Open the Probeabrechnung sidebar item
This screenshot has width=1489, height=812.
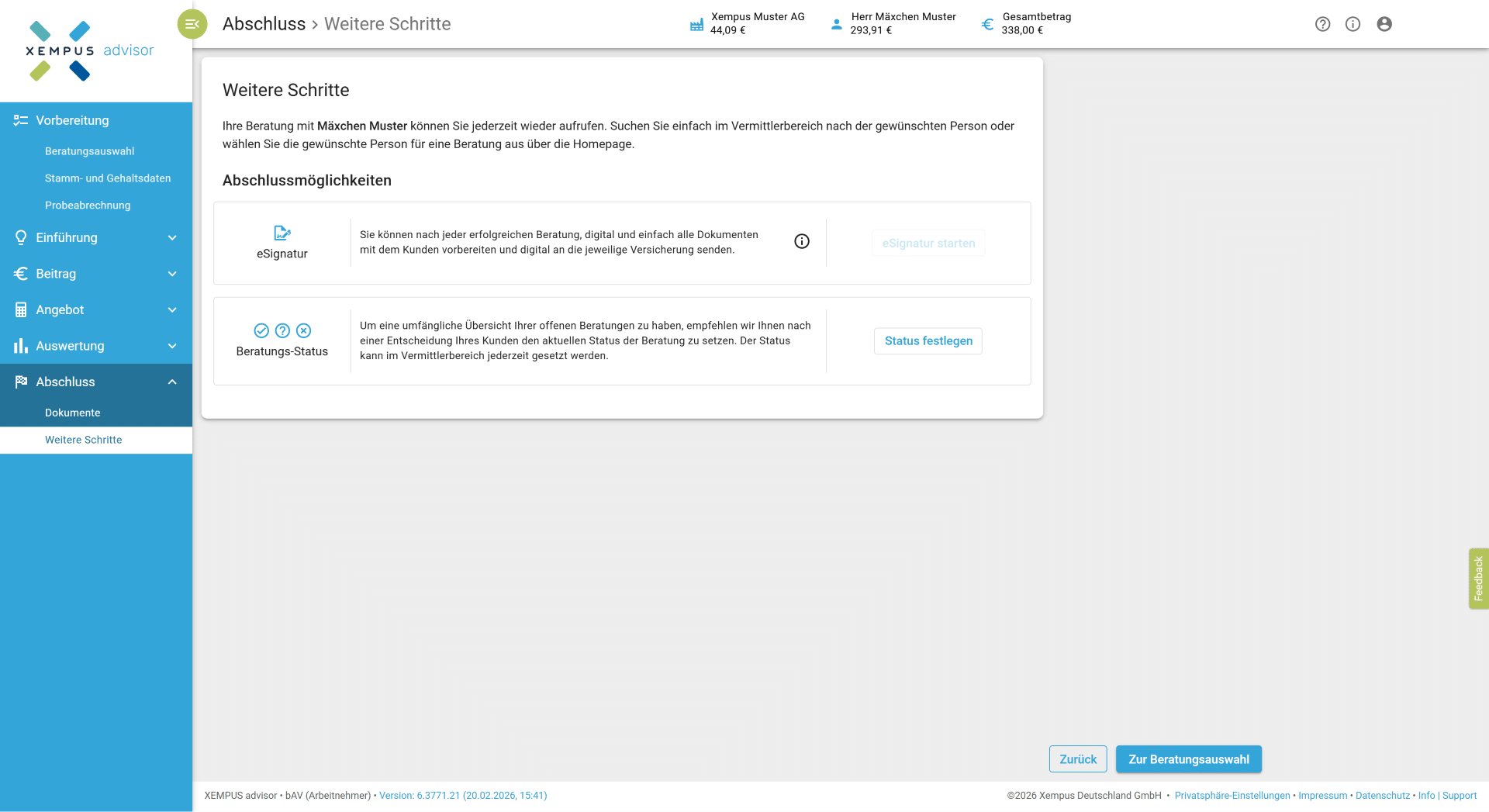[x=88, y=206]
